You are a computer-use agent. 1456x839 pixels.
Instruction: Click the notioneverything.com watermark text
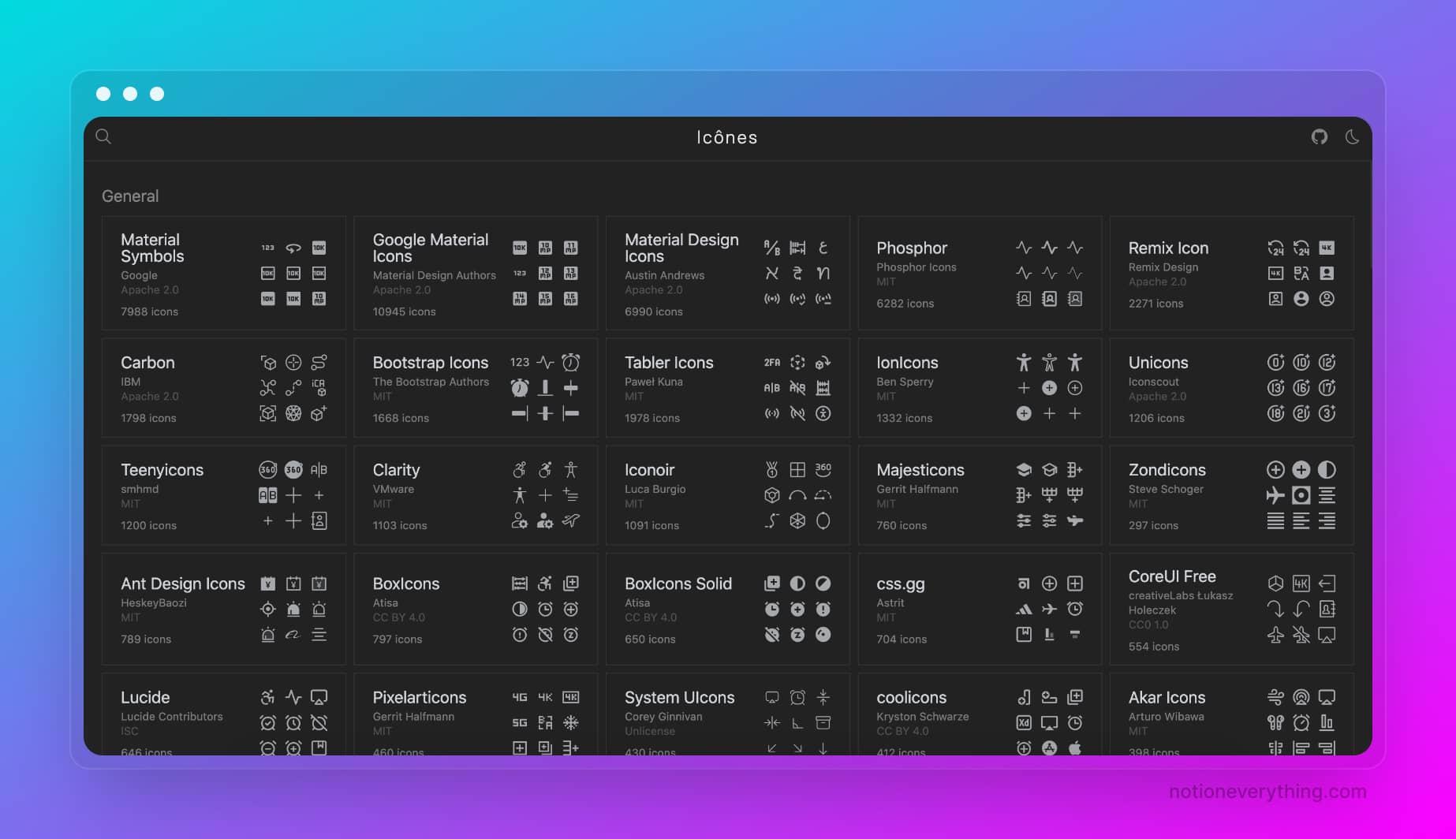click(x=1267, y=792)
